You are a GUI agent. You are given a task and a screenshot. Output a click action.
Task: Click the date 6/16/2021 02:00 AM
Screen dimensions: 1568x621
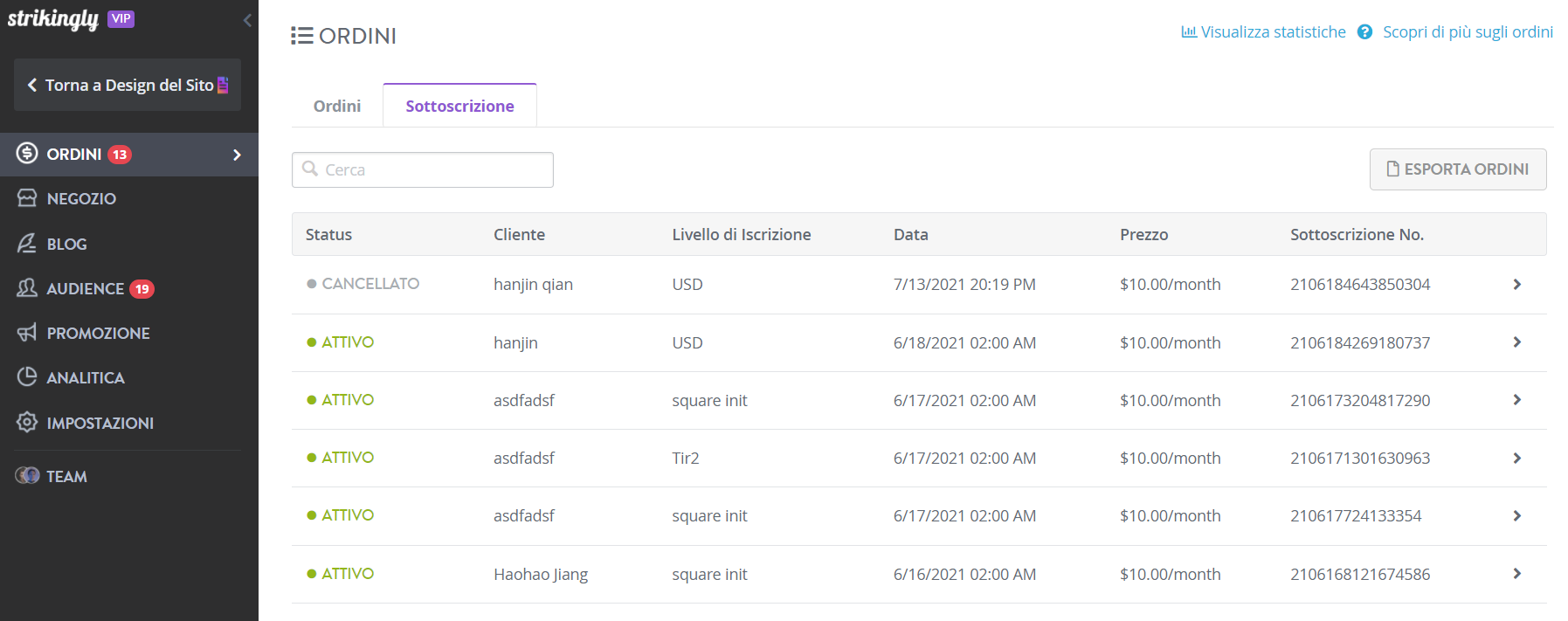pos(964,575)
